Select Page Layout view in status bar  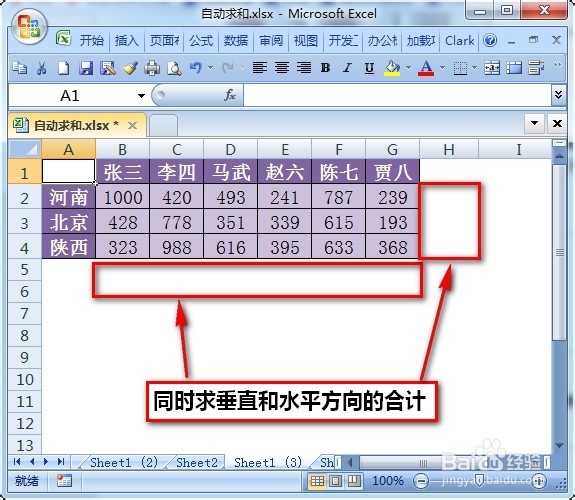click(x=336, y=481)
